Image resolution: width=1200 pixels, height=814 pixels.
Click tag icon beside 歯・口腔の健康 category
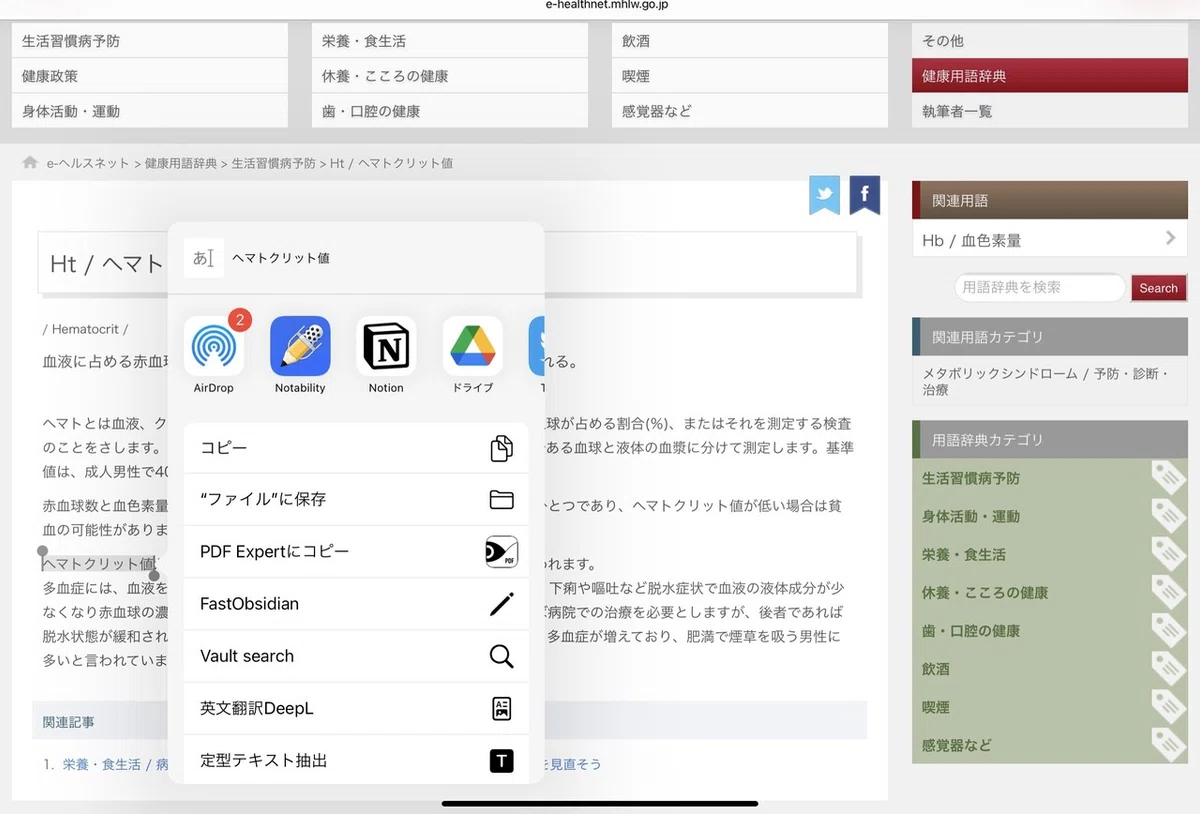tap(1168, 631)
